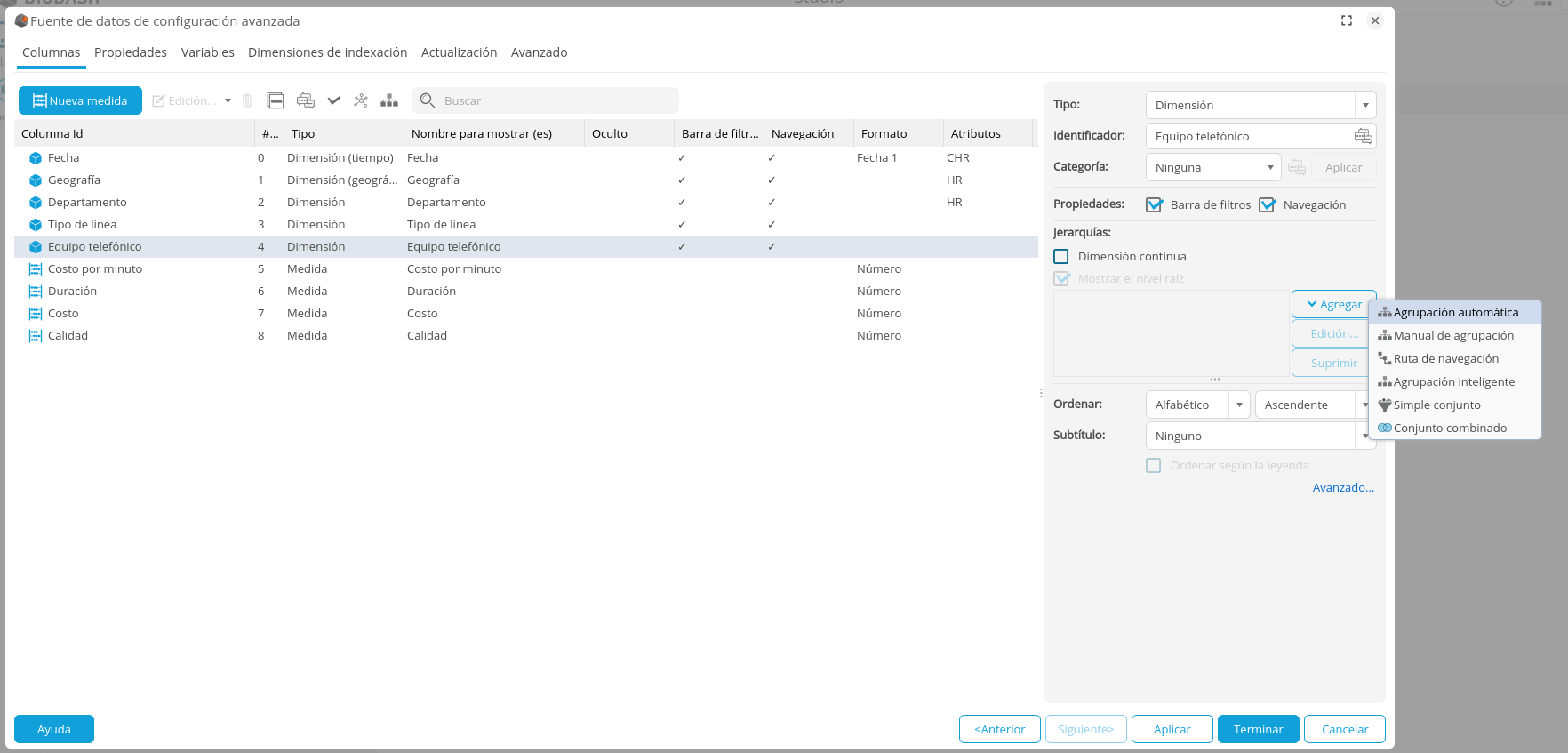
Task: Enable the Dimensión continua checkbox
Action: [x=1061, y=257]
